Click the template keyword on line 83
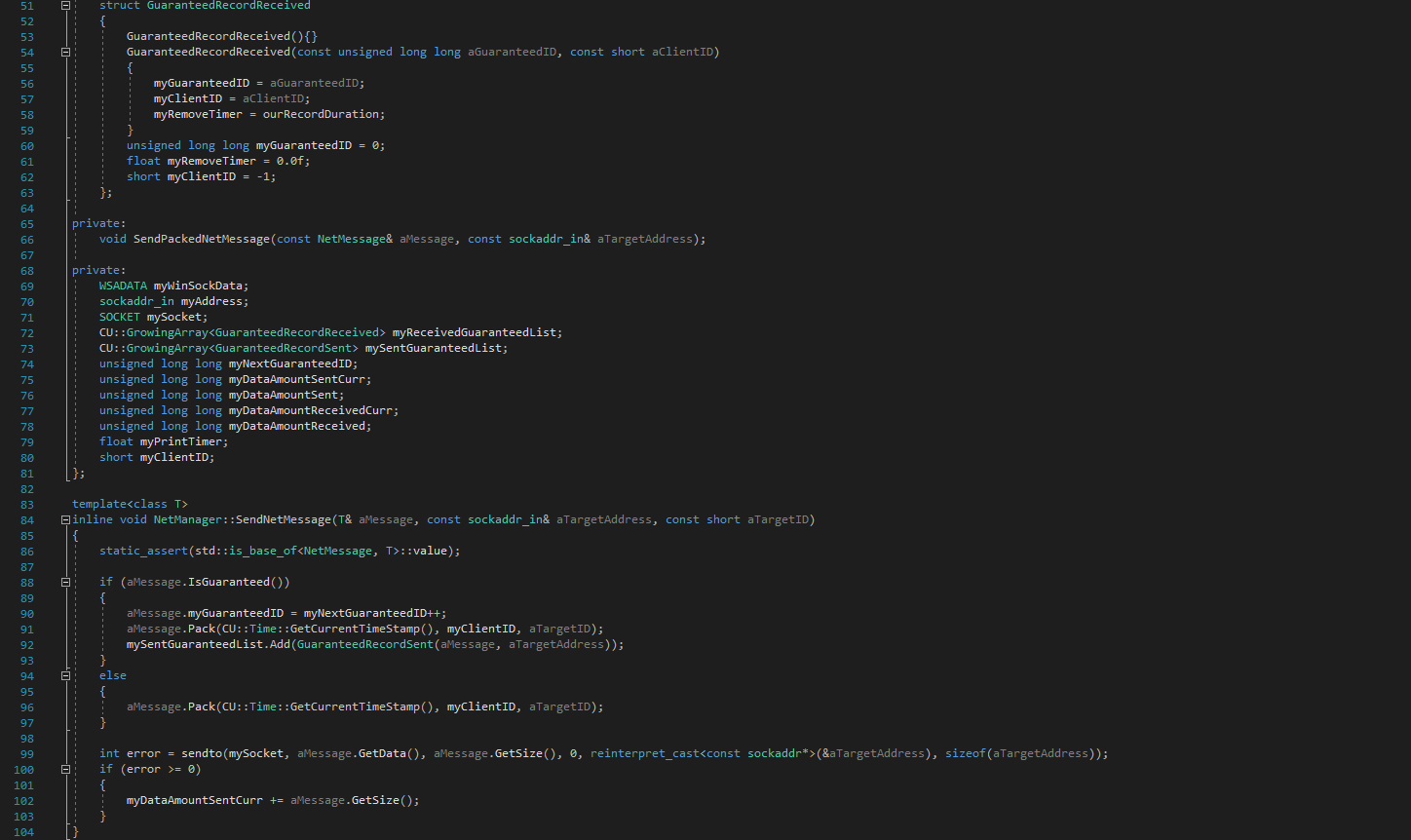 pyautogui.click(x=99, y=504)
